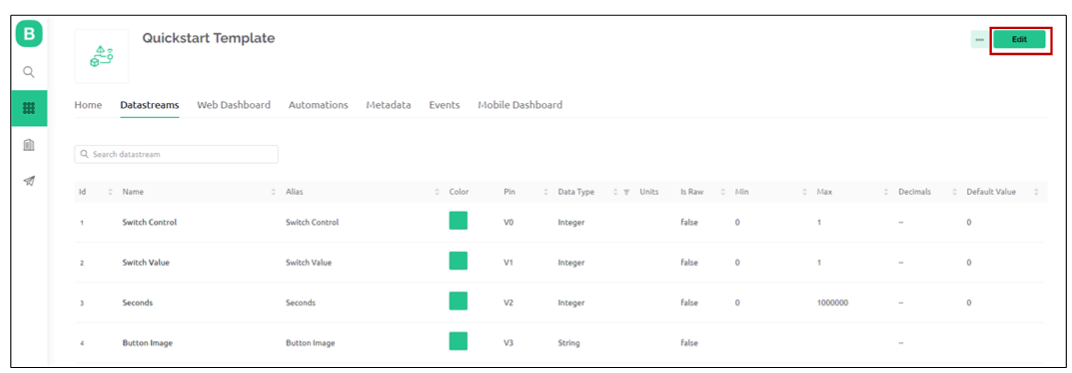Sort by Decimals column arrows
This screenshot has width=1072, height=373.
point(954,193)
